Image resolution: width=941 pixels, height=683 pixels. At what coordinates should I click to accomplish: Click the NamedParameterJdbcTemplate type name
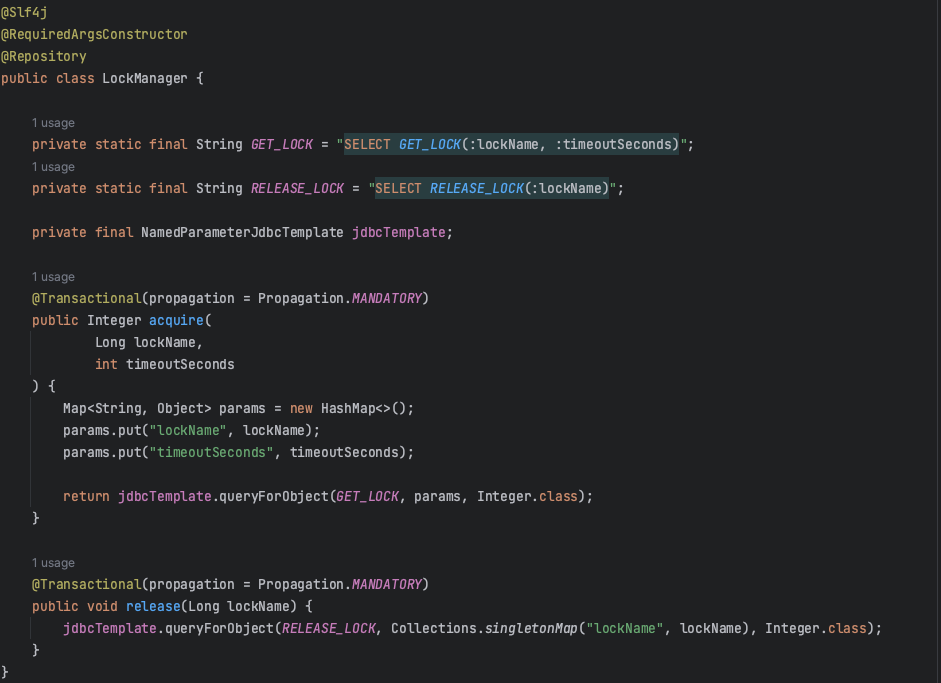(242, 232)
